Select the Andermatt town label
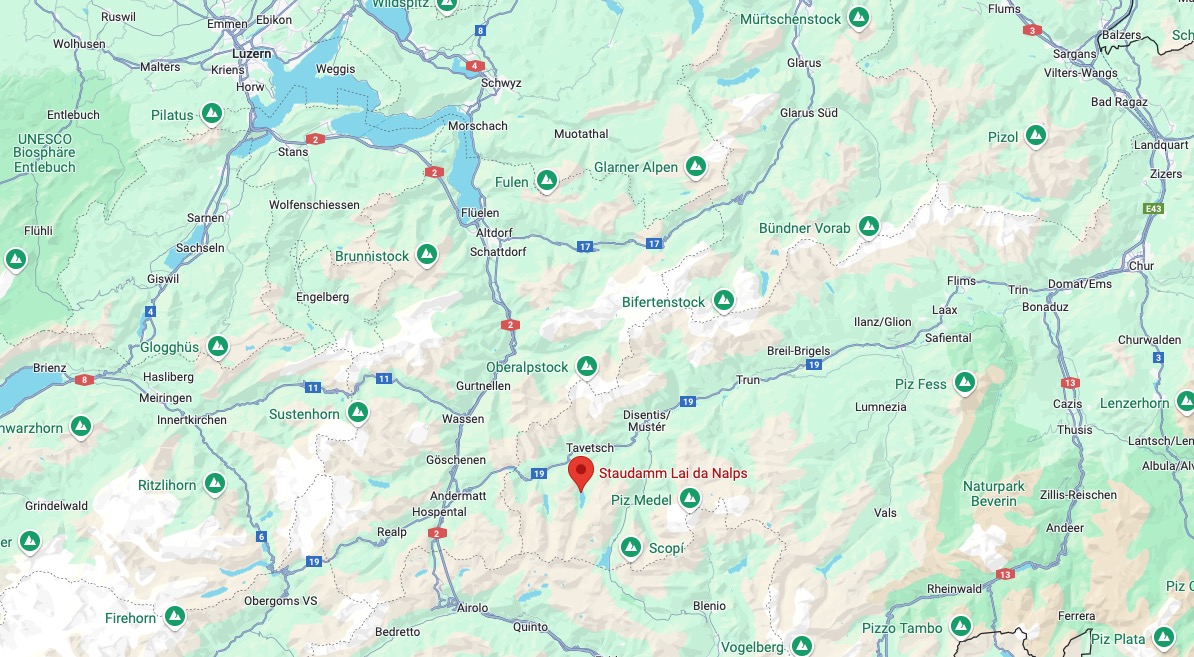 pyautogui.click(x=458, y=496)
